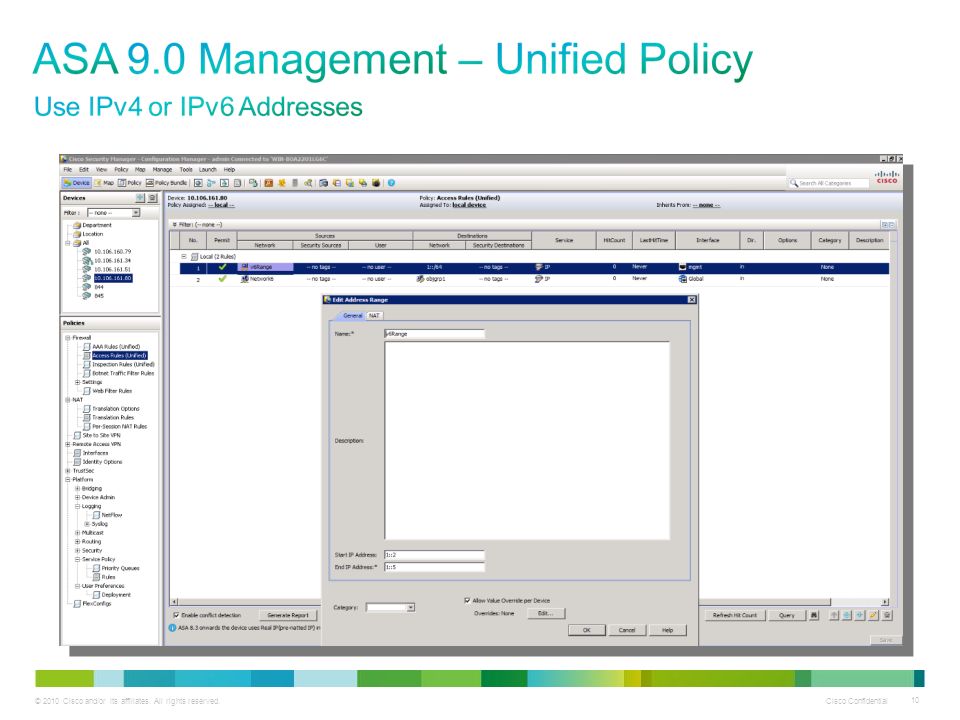This screenshot has height=720, width=960.
Task: Open Manage menu
Action: pos(162,170)
